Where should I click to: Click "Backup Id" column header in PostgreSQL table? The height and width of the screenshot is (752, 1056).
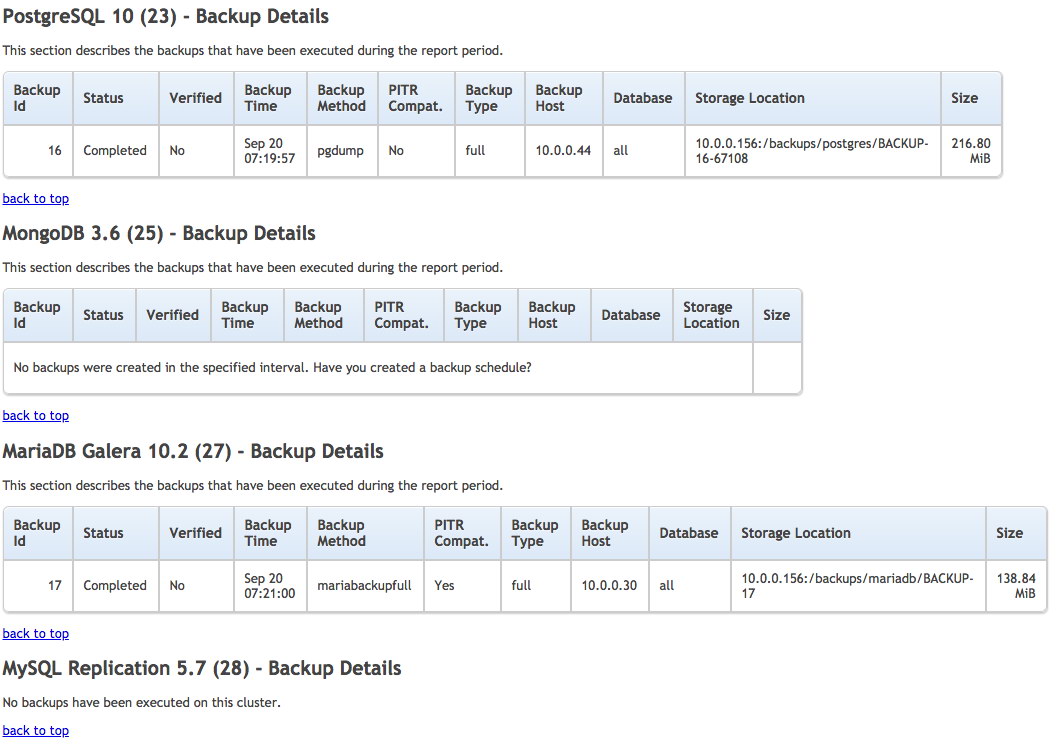[x=37, y=98]
